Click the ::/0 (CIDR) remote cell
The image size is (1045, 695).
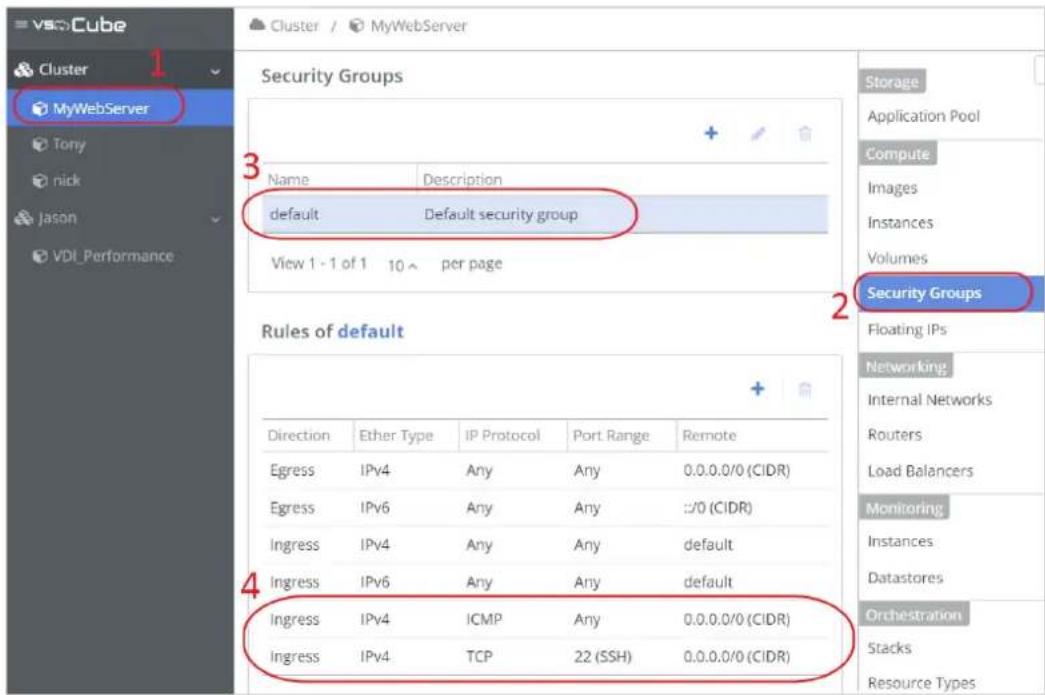(717, 508)
